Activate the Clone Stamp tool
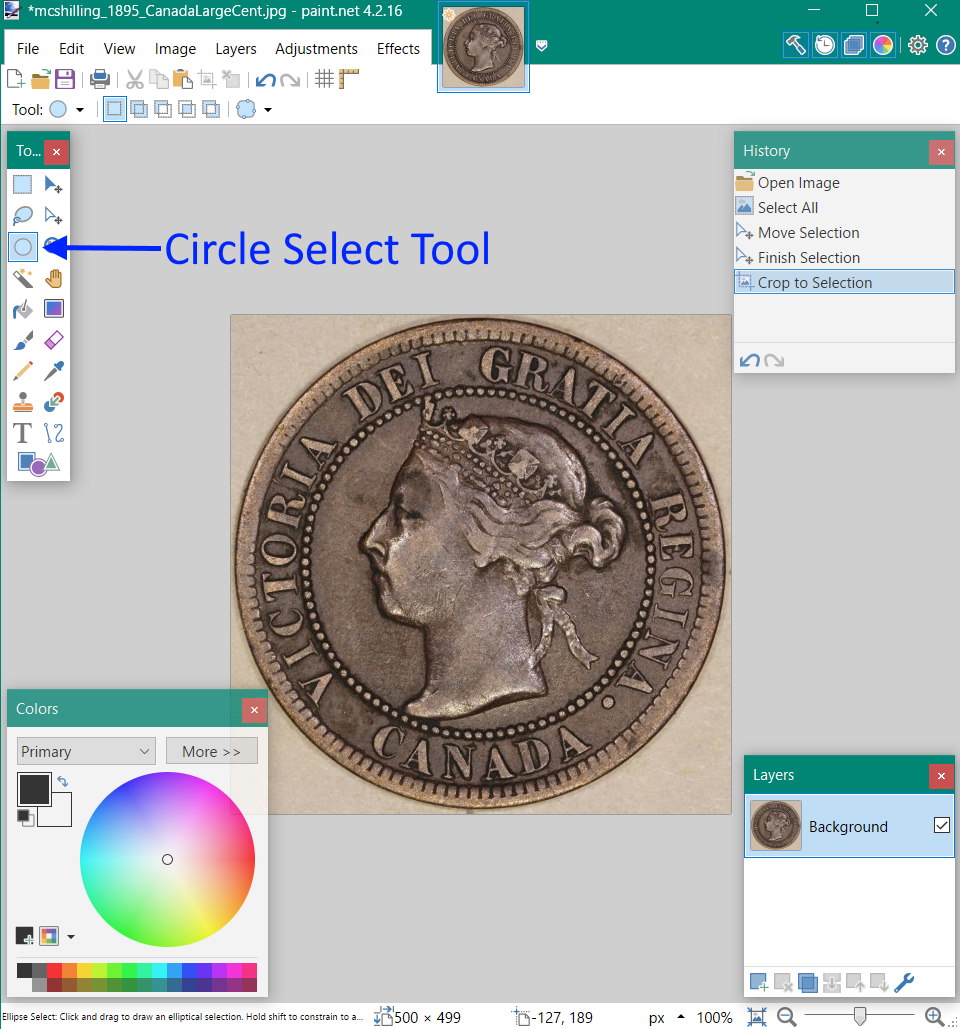This screenshot has height=1029, width=960. coord(22,402)
